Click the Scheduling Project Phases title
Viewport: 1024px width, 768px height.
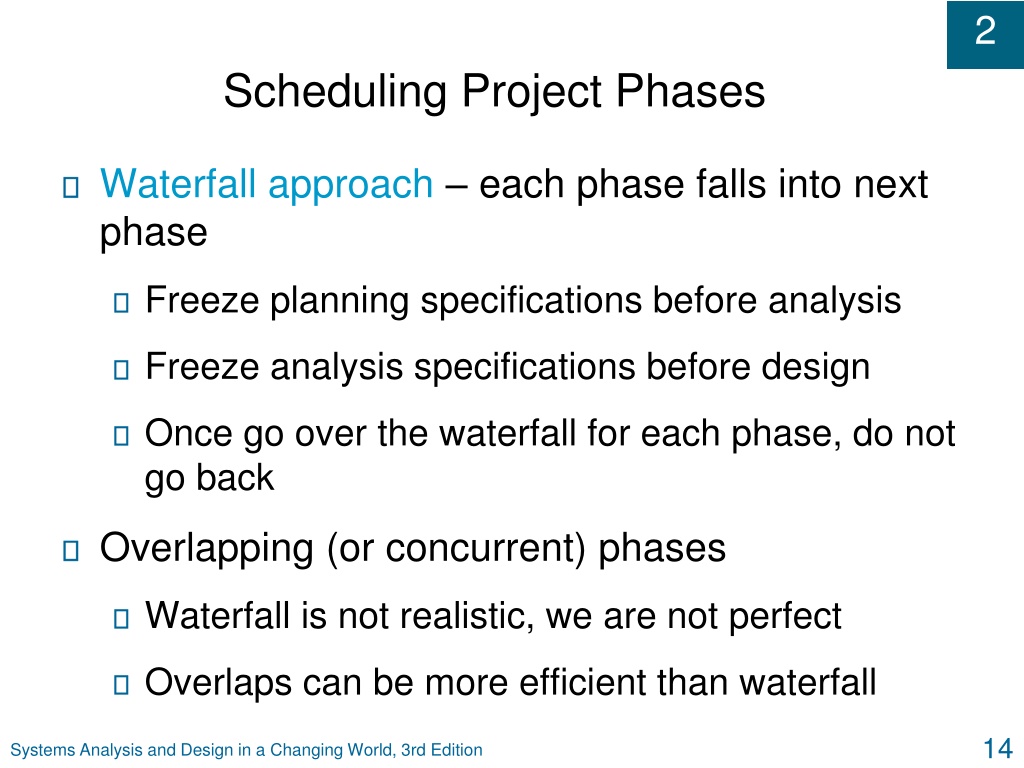pyautogui.click(x=494, y=91)
